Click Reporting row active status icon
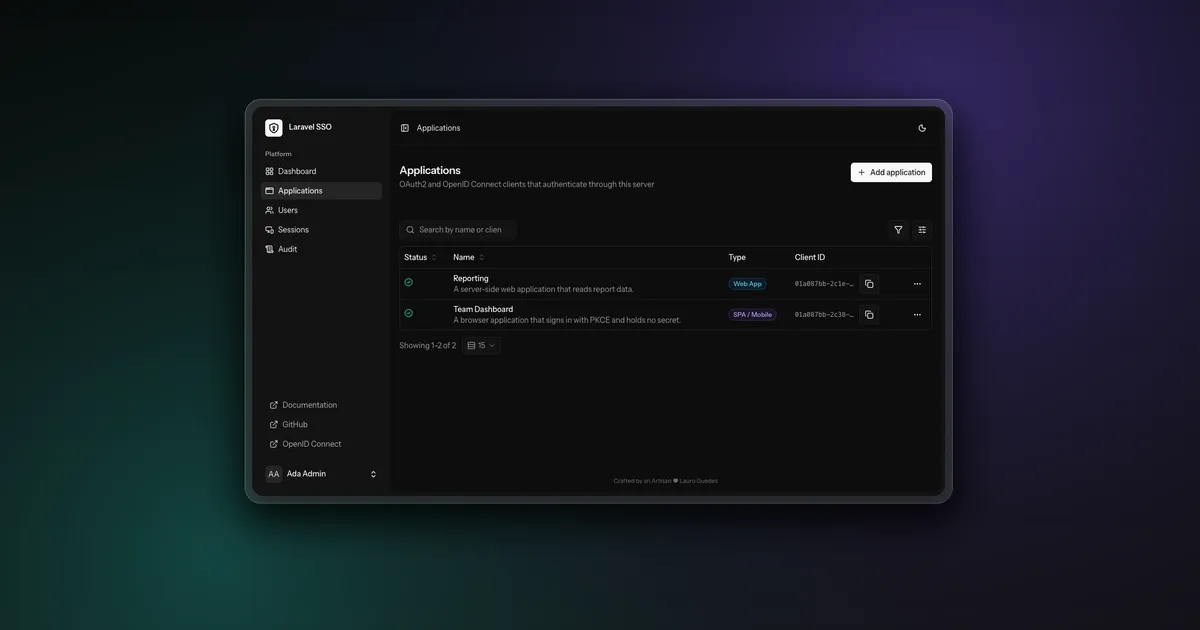Image resolution: width=1200 pixels, height=630 pixels. pyautogui.click(x=408, y=283)
